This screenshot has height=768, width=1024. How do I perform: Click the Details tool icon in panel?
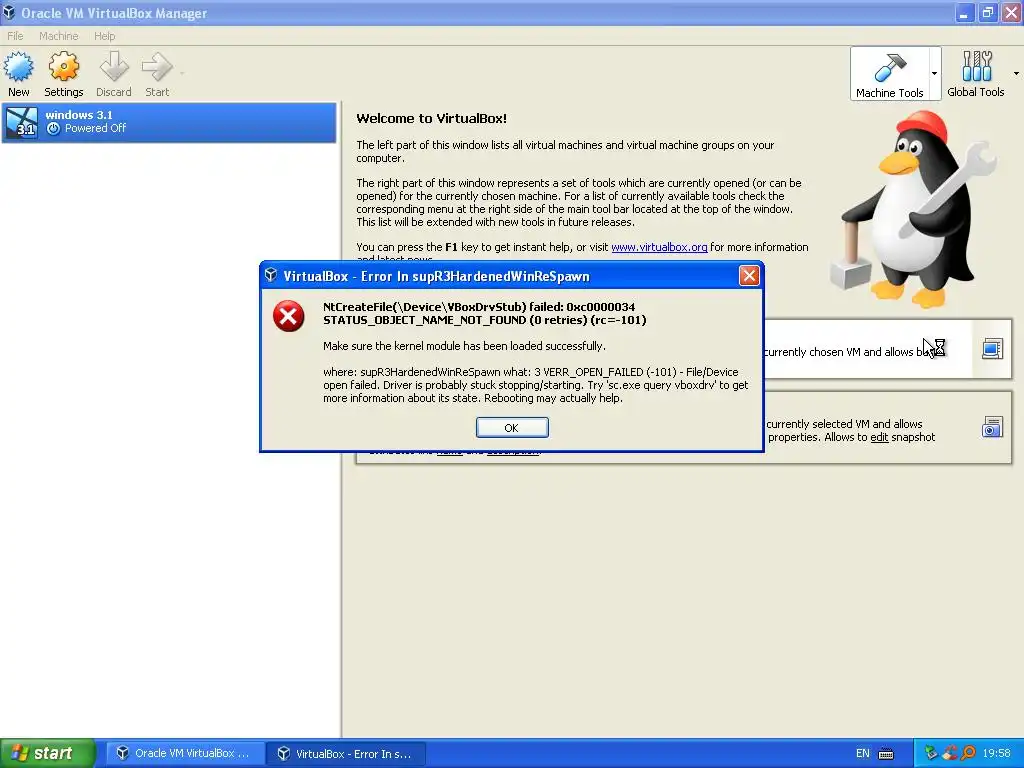click(992, 349)
